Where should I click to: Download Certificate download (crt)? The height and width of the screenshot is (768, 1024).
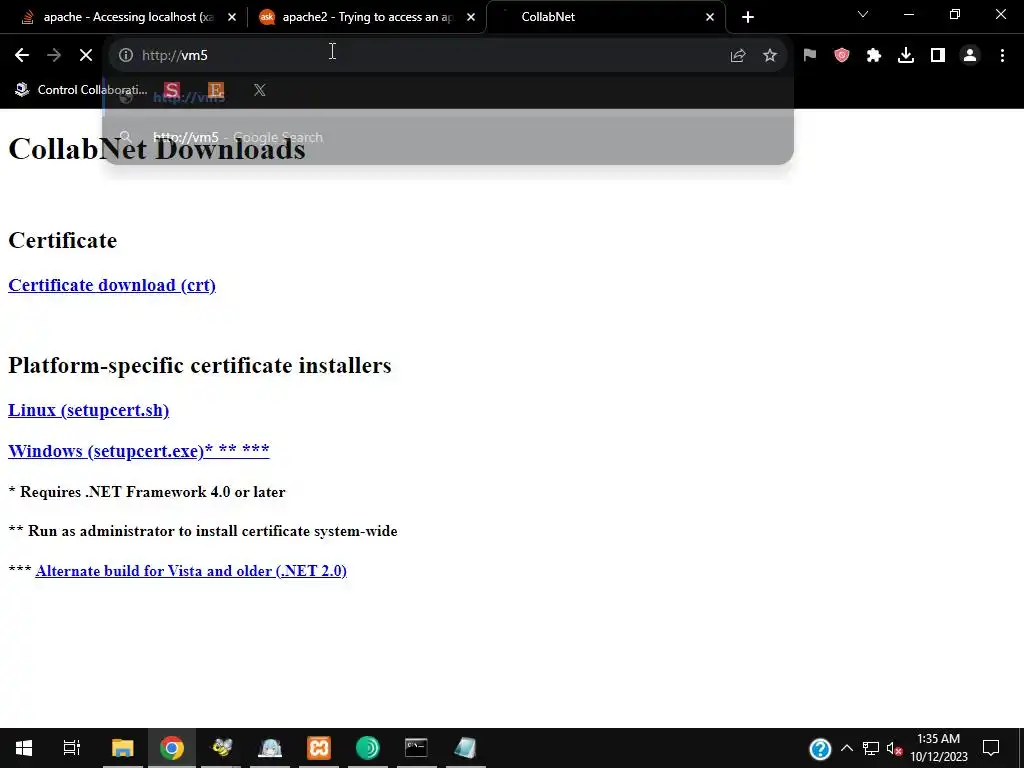[112, 285]
